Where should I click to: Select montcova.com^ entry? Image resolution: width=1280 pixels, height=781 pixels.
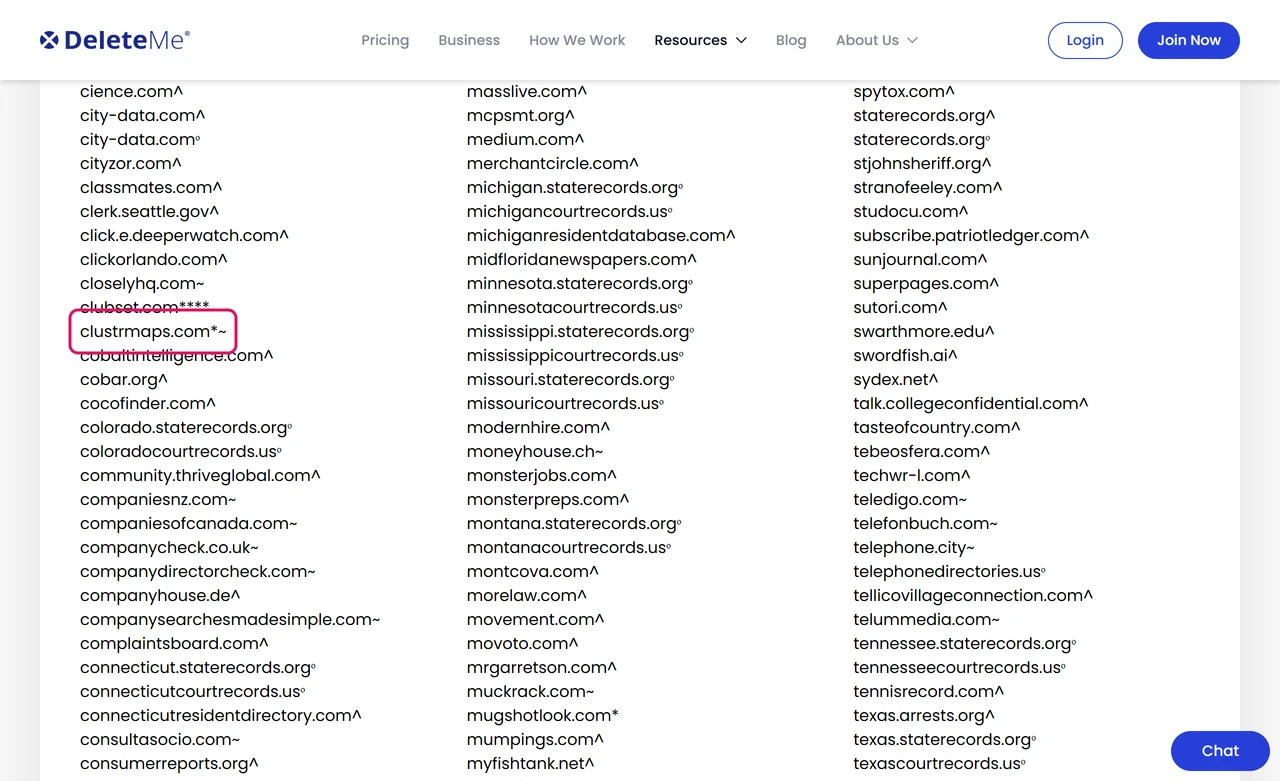tap(532, 571)
